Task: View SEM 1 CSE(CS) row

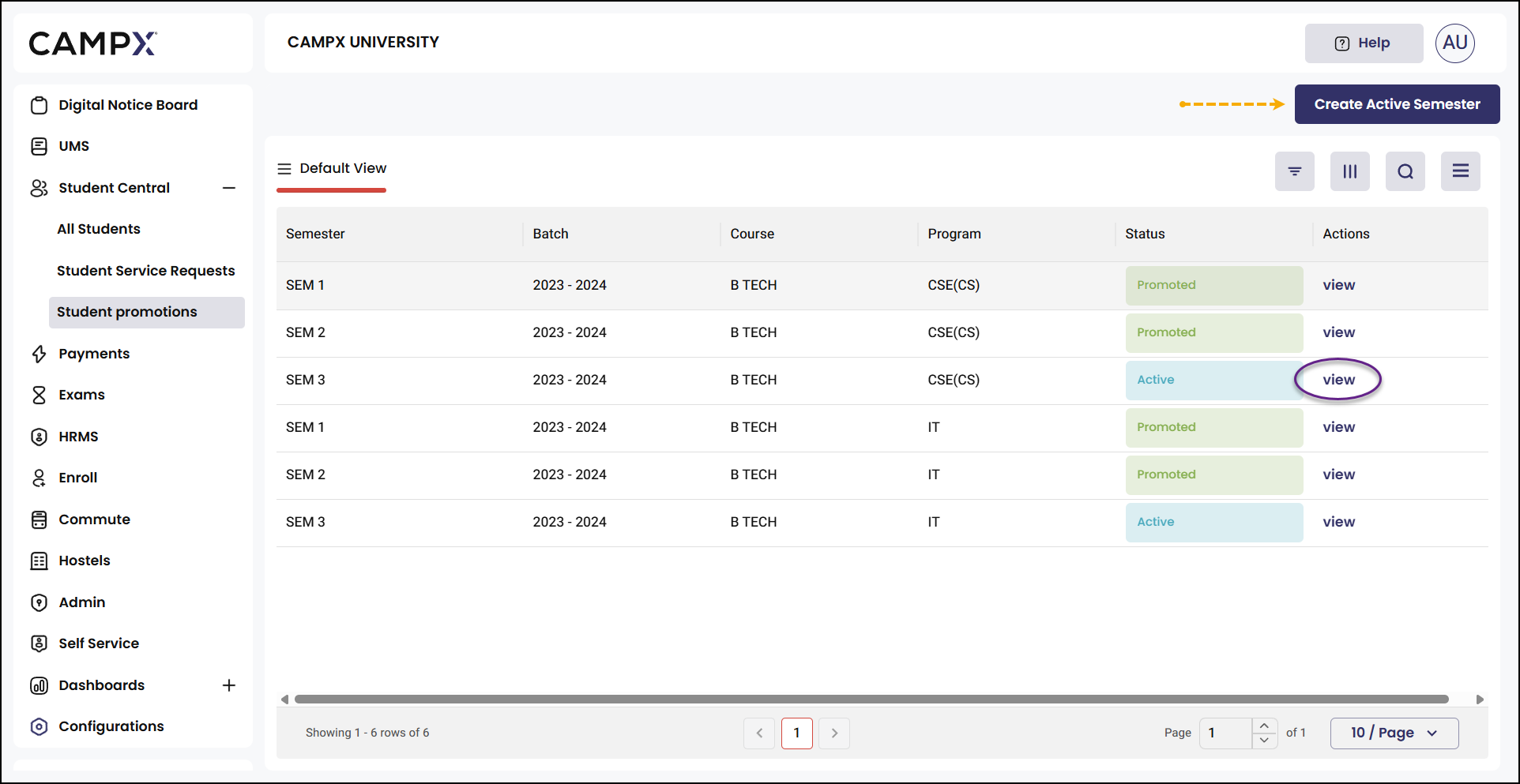Action: (1338, 285)
